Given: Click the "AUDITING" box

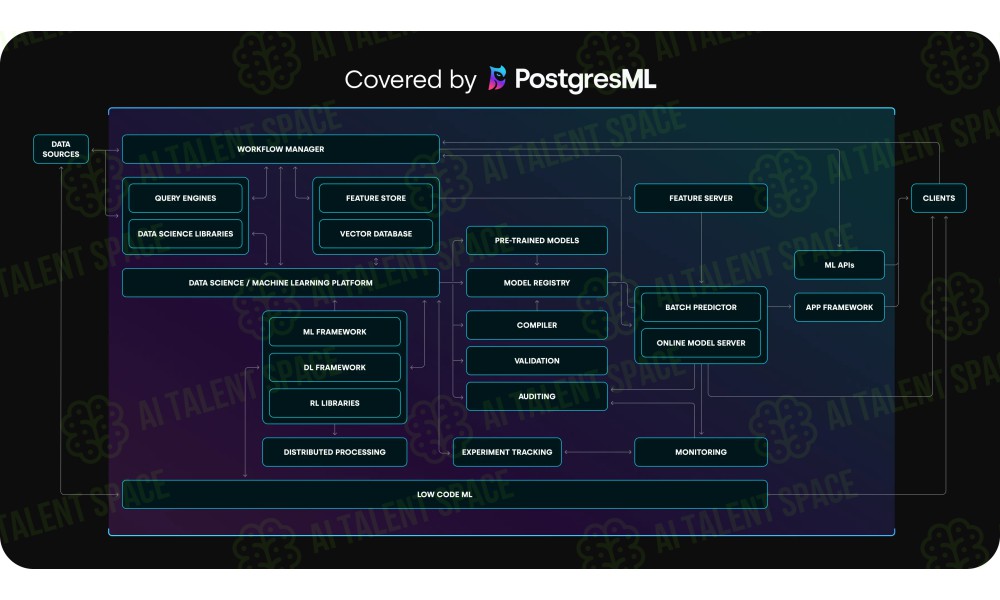Looking at the screenshot, I should [x=537, y=397].
